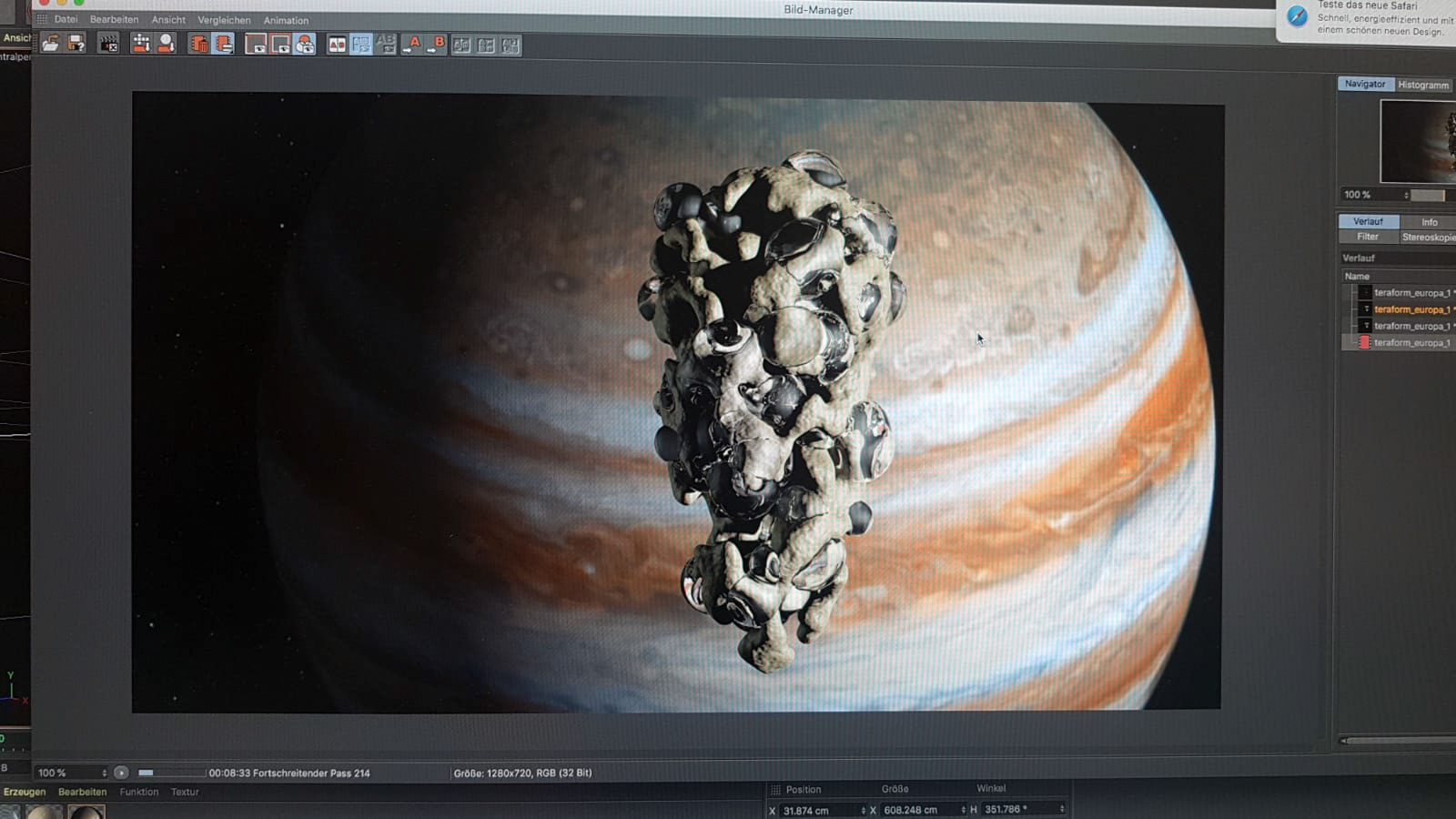Viewport: 1456px width, 819px height.
Task: Click the Größe: 1280x720 status text
Action: [x=522, y=773]
